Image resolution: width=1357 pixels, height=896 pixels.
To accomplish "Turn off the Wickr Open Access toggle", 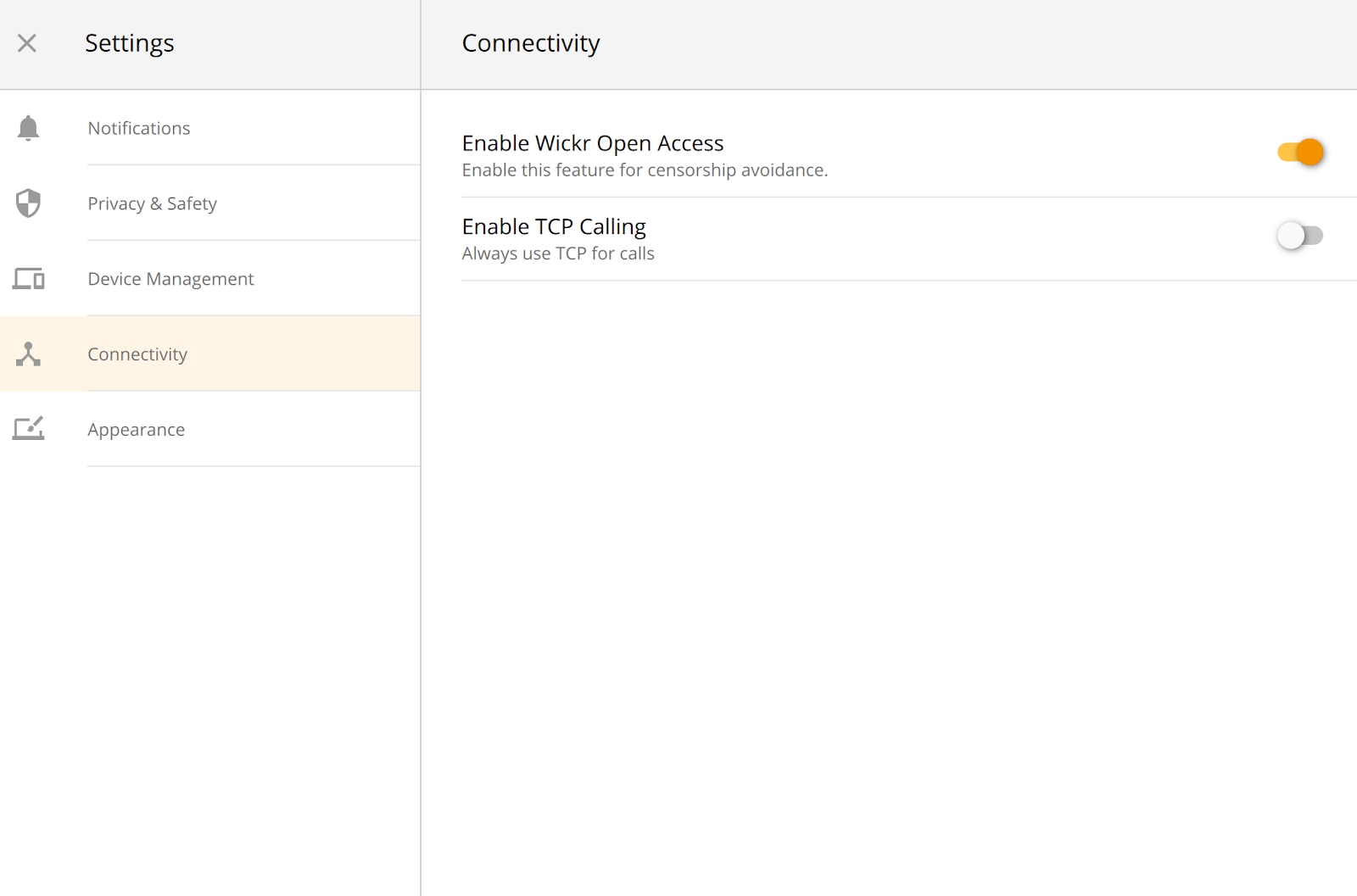I will click(1300, 153).
